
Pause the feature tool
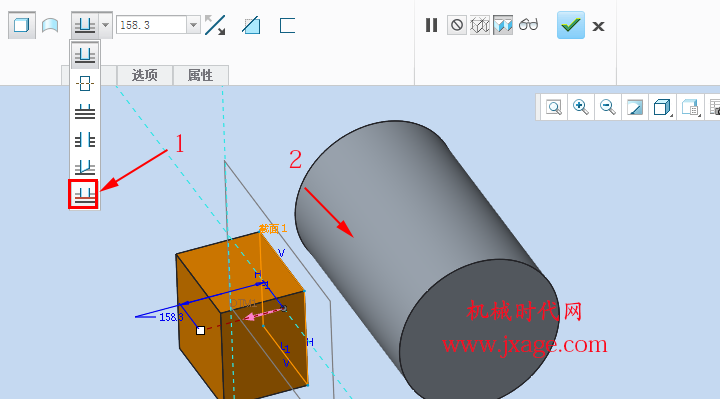431,25
